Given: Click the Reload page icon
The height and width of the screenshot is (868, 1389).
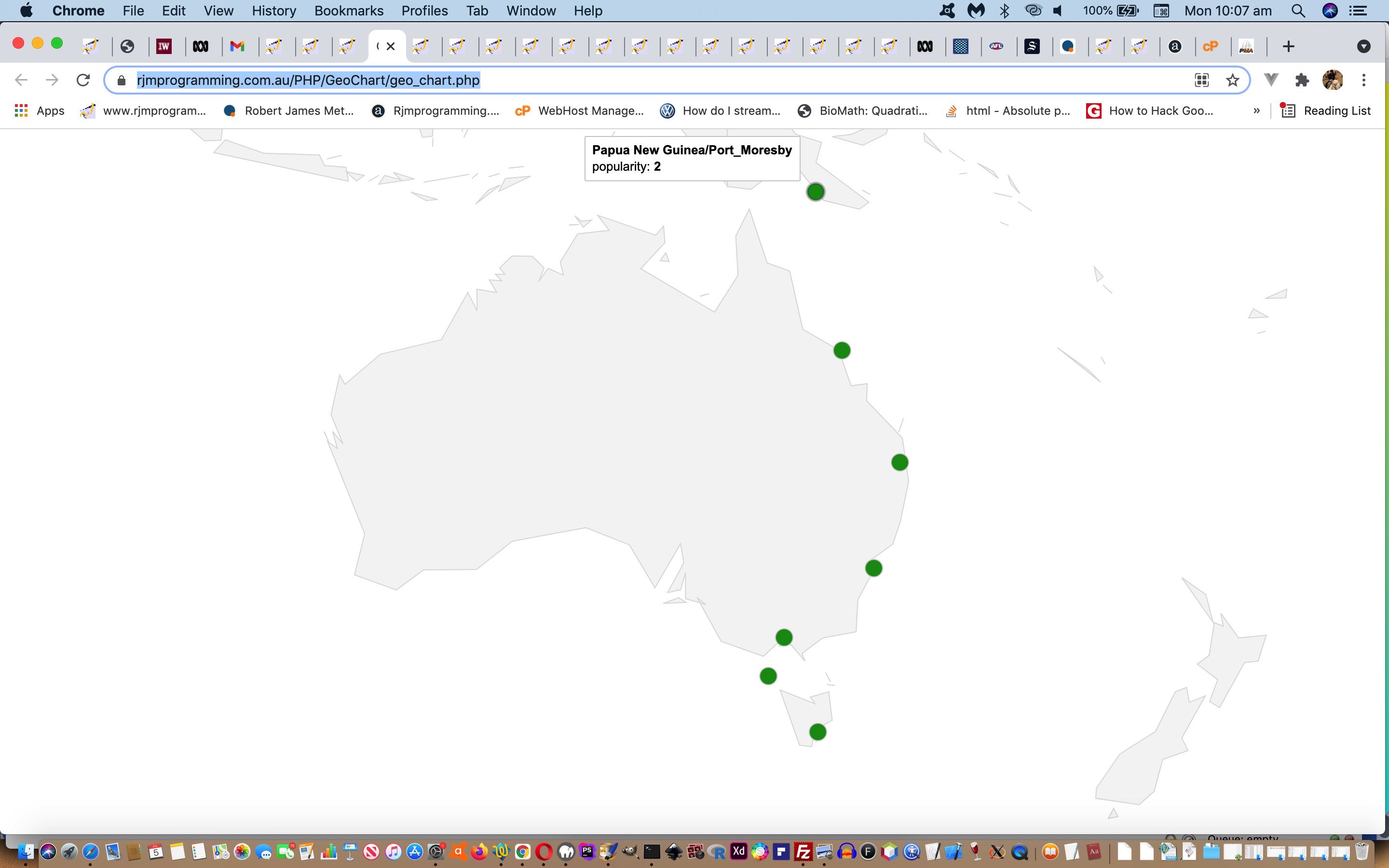Looking at the screenshot, I should tap(83, 80).
